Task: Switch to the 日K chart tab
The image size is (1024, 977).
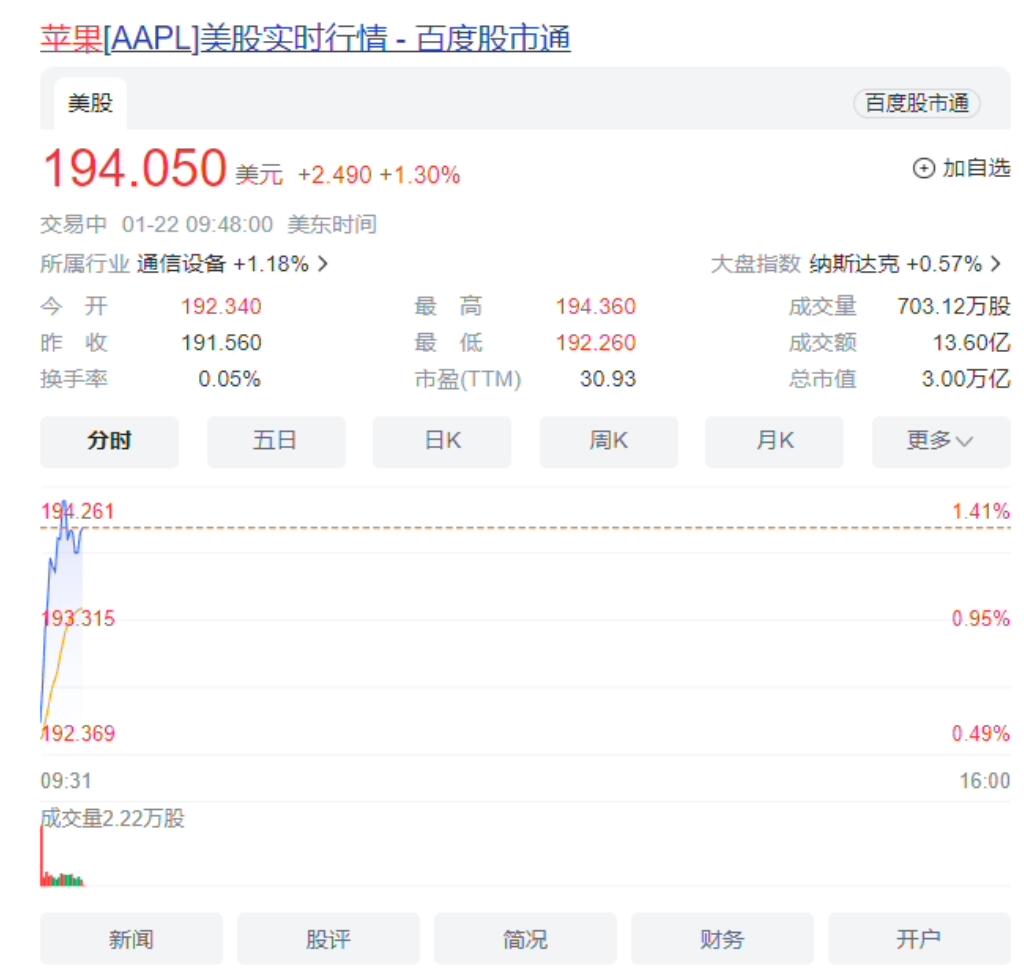Action: point(442,441)
